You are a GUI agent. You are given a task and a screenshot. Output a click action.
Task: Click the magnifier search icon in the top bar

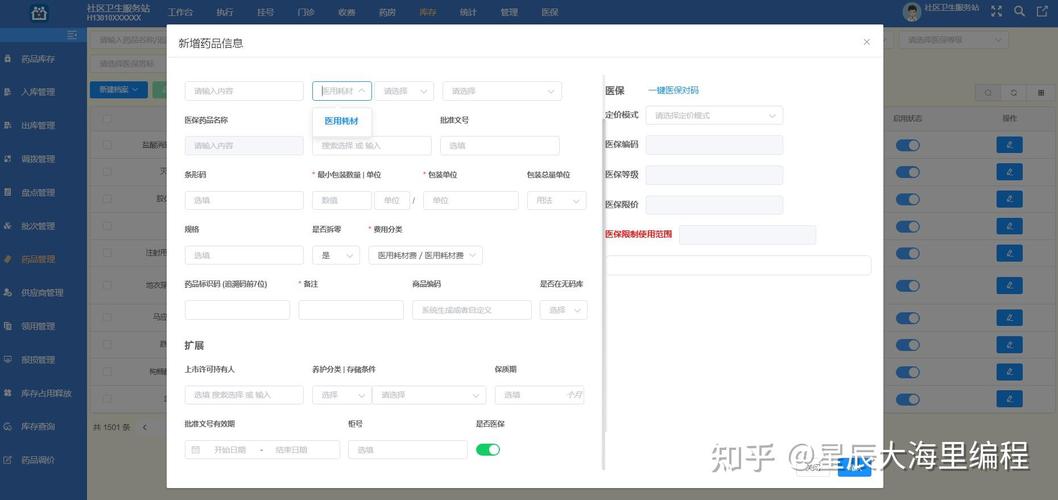point(1020,11)
